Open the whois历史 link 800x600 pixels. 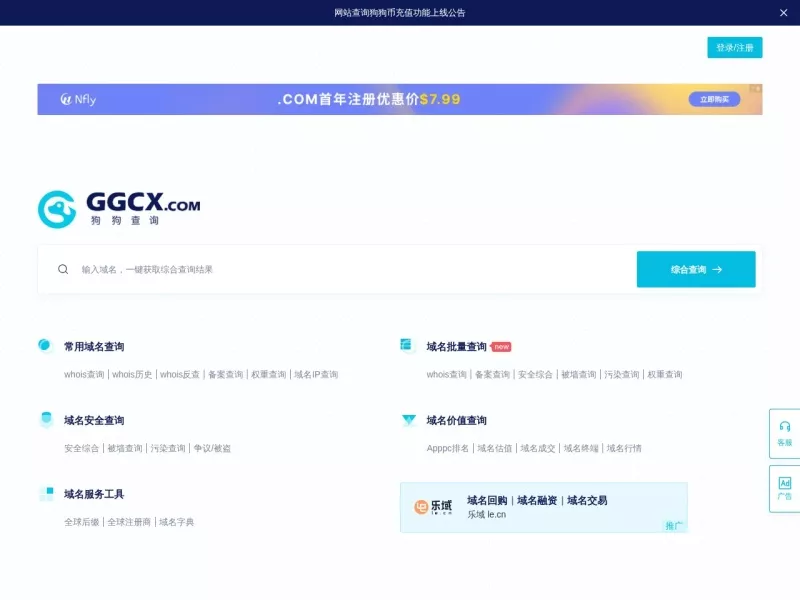click(x=132, y=374)
